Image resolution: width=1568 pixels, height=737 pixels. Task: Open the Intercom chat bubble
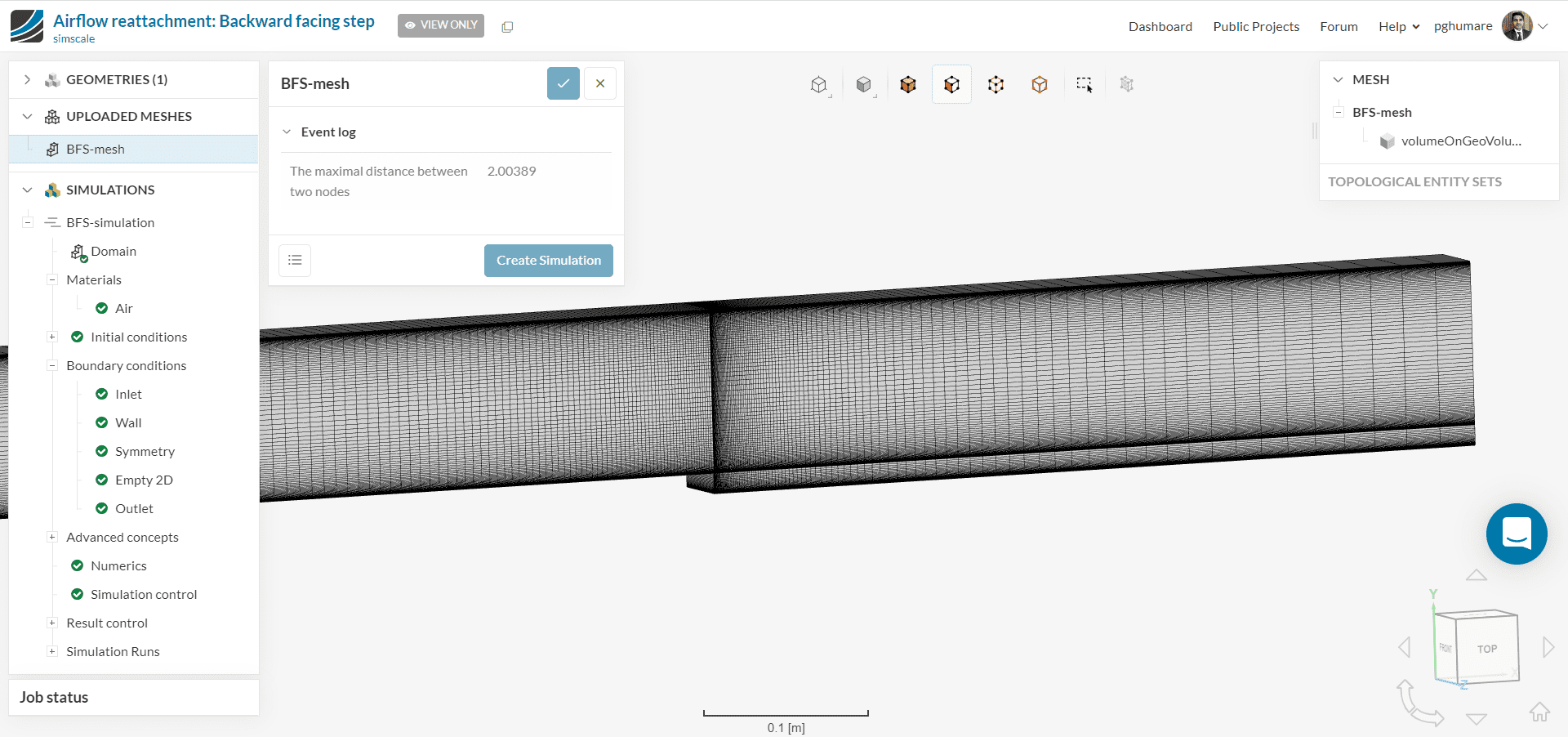[x=1517, y=534]
